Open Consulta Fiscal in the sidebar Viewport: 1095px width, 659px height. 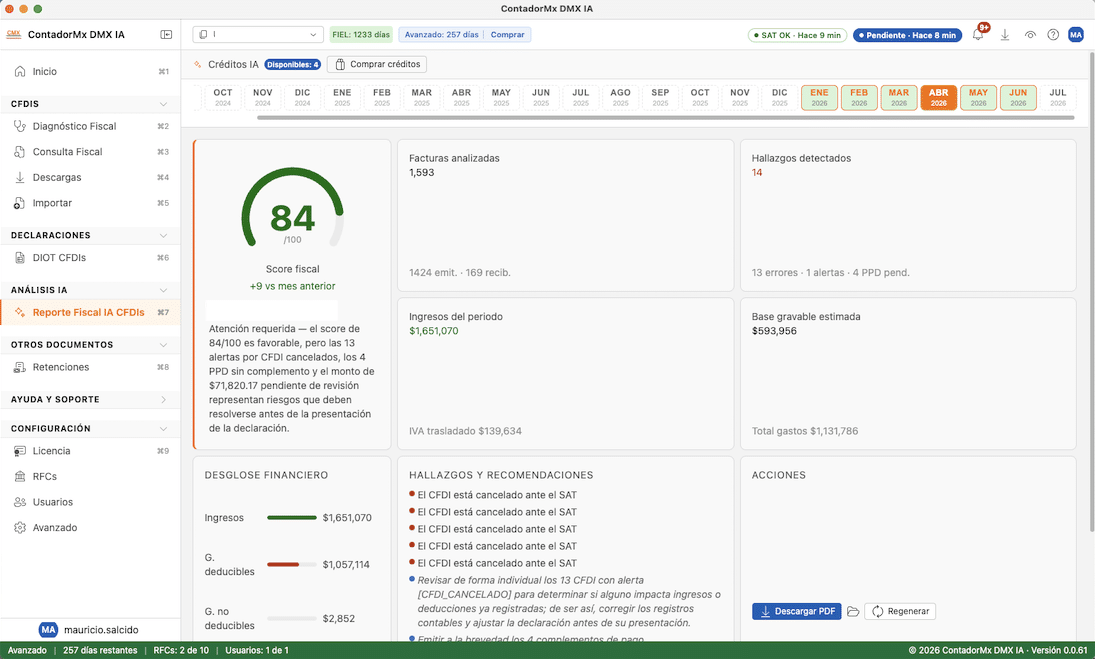point(90,151)
